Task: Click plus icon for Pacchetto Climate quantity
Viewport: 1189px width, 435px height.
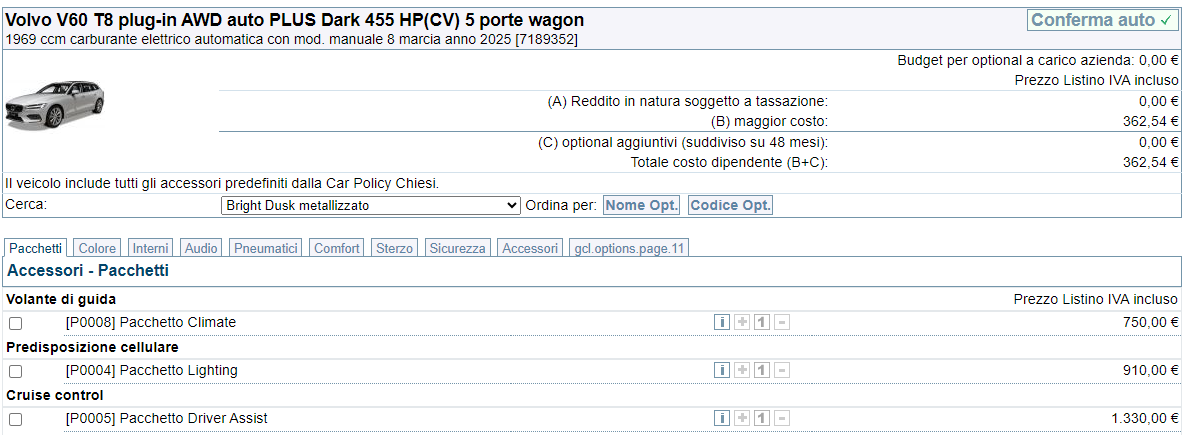Action: 742,323
